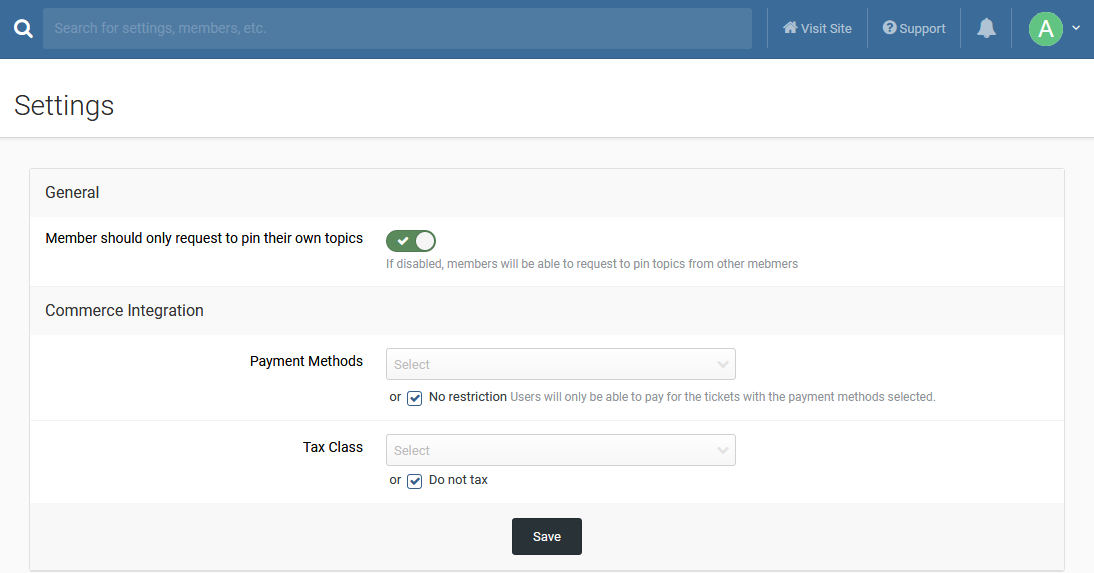Click the question mark Support icon

890,27
